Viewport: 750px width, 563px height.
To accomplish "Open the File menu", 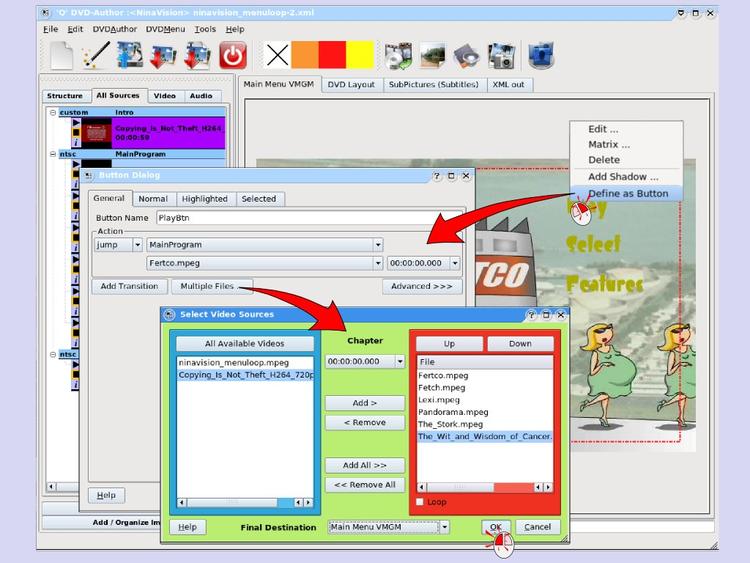I will [50, 29].
